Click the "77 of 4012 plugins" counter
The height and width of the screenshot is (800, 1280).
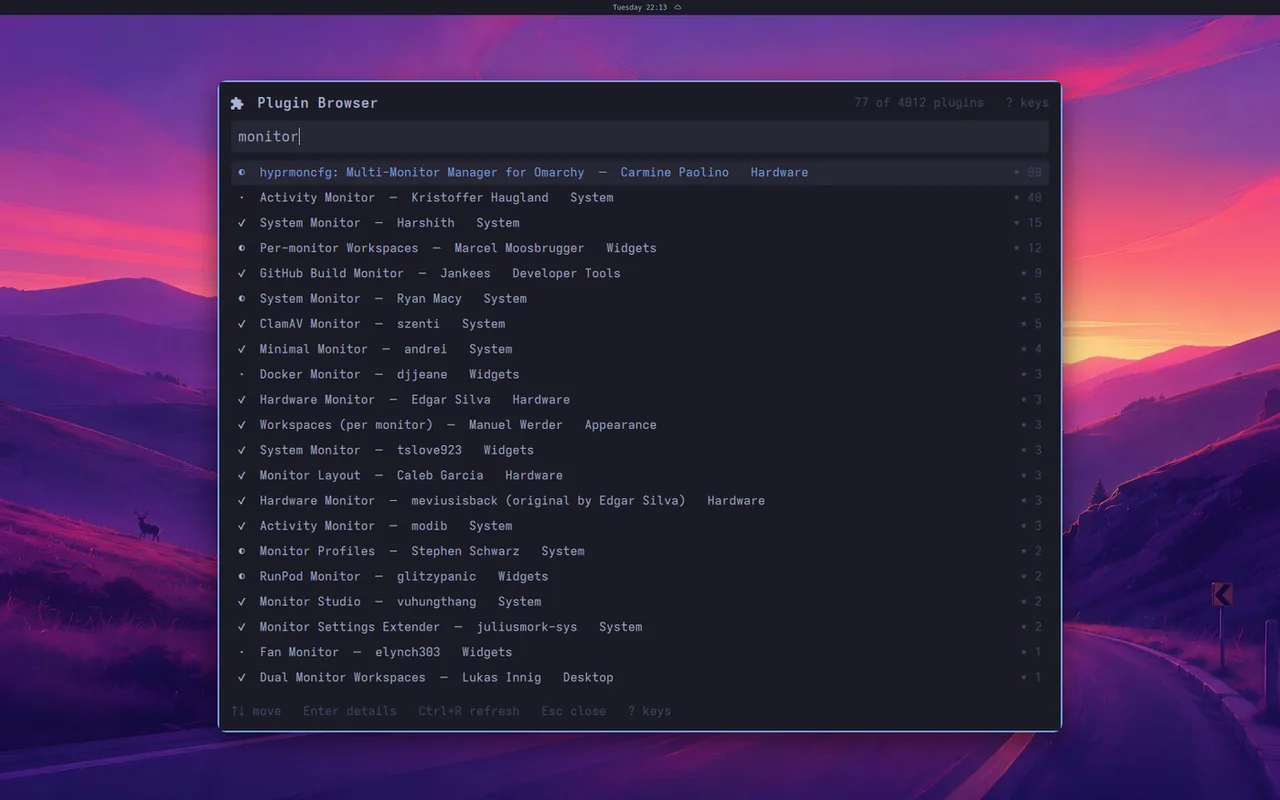pyautogui.click(x=919, y=103)
